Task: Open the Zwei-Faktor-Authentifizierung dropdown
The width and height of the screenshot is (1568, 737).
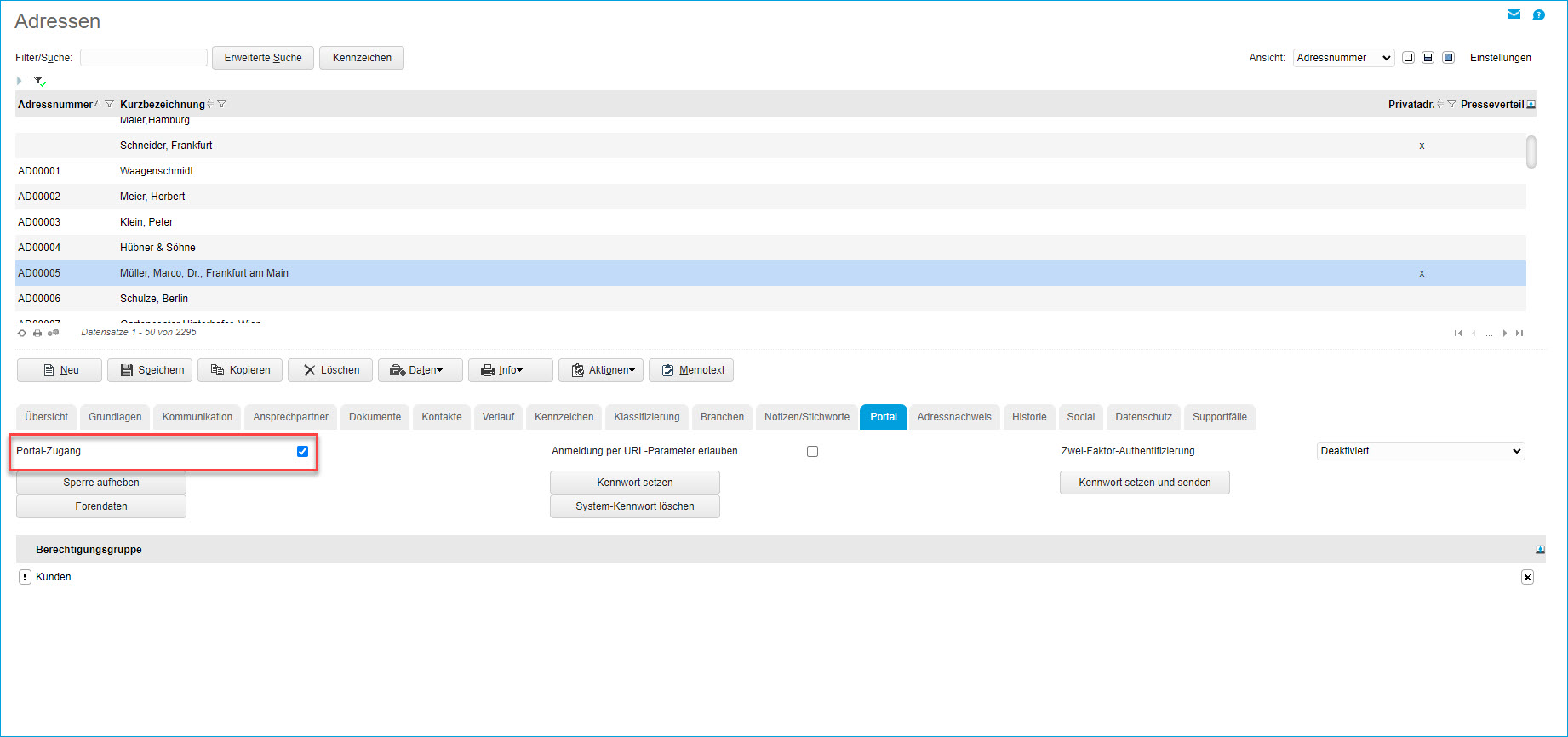Action: tap(1421, 451)
